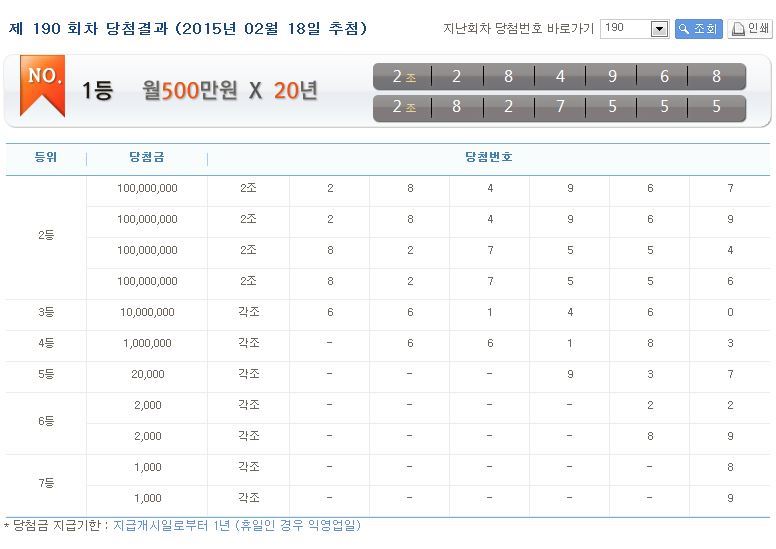Click the 당첨금 column header

tap(147, 158)
